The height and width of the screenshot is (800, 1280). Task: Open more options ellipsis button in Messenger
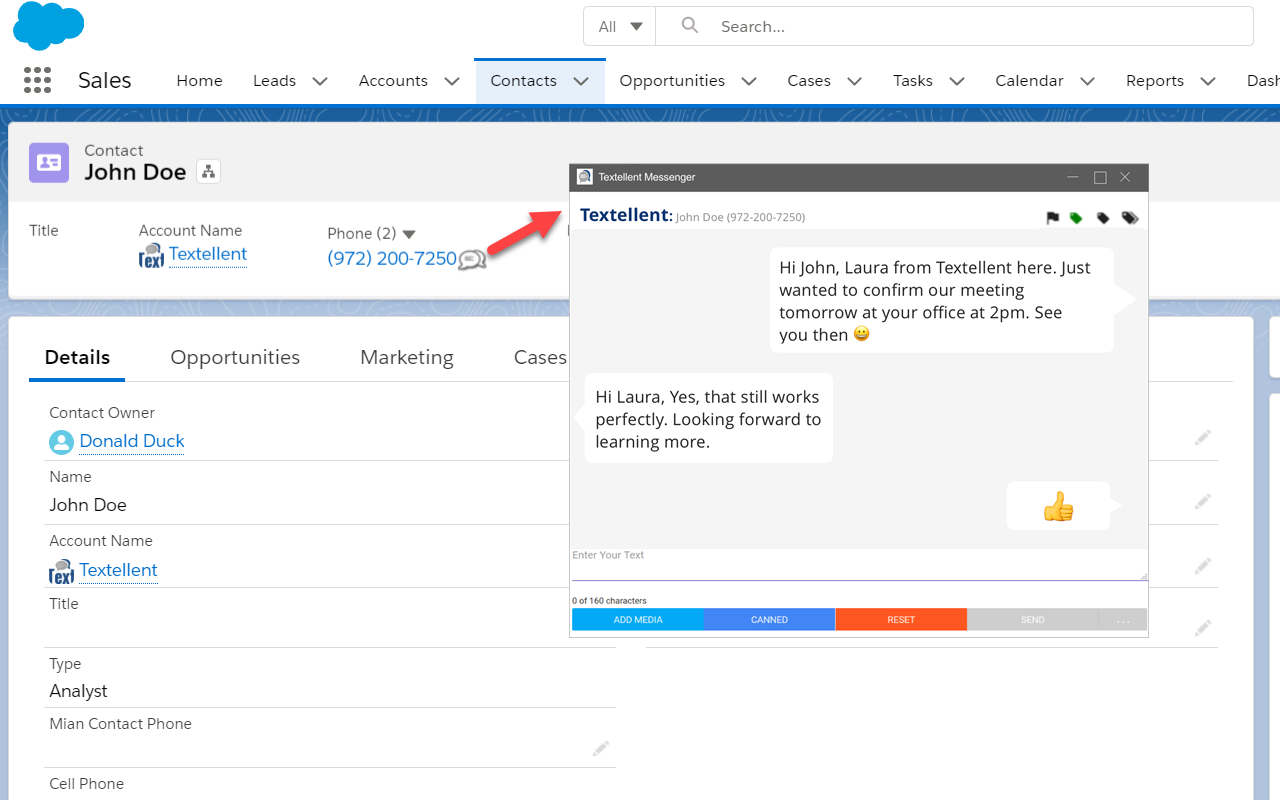tap(1123, 620)
